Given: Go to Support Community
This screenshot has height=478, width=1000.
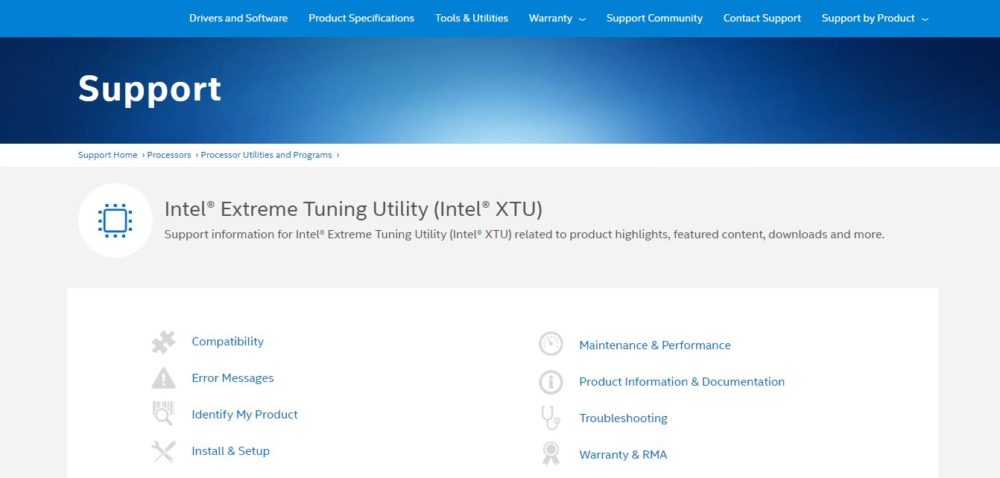Looking at the screenshot, I should (x=654, y=18).
